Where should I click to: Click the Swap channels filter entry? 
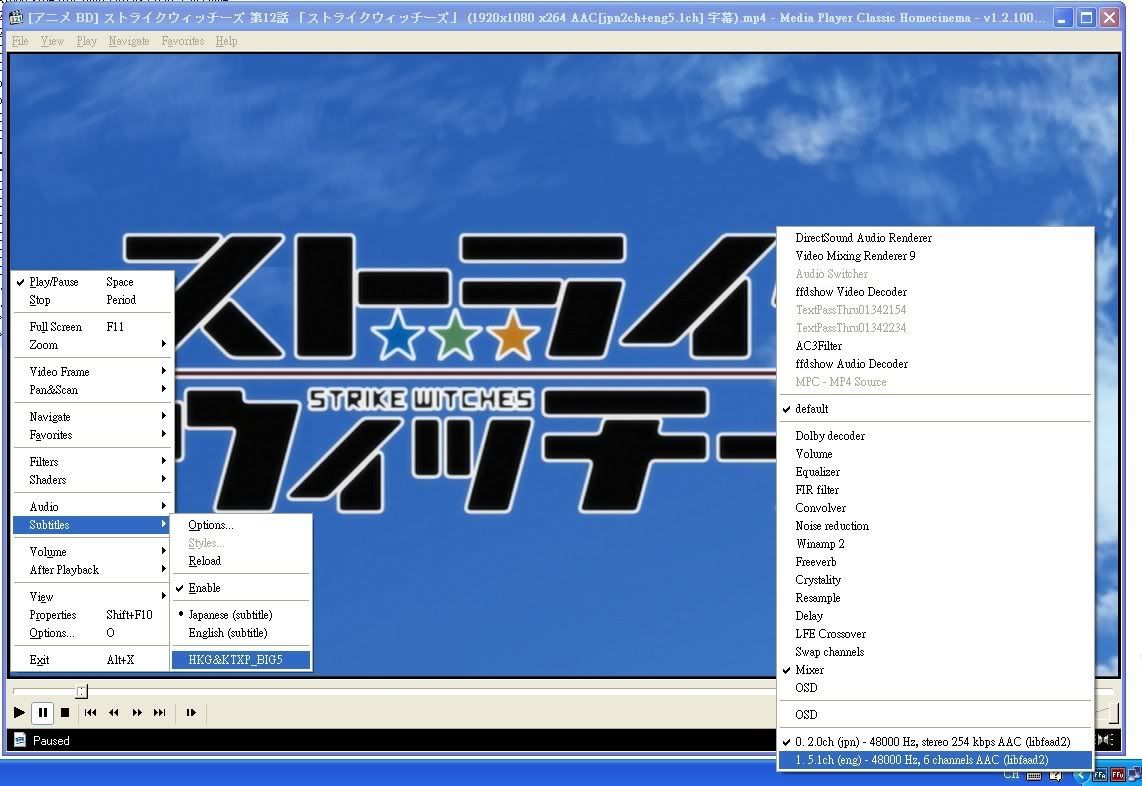tap(935, 652)
